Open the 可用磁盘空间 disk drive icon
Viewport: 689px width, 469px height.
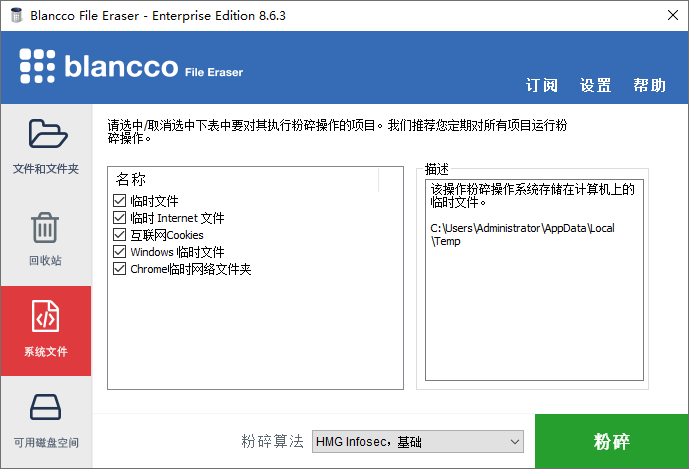(x=45, y=407)
